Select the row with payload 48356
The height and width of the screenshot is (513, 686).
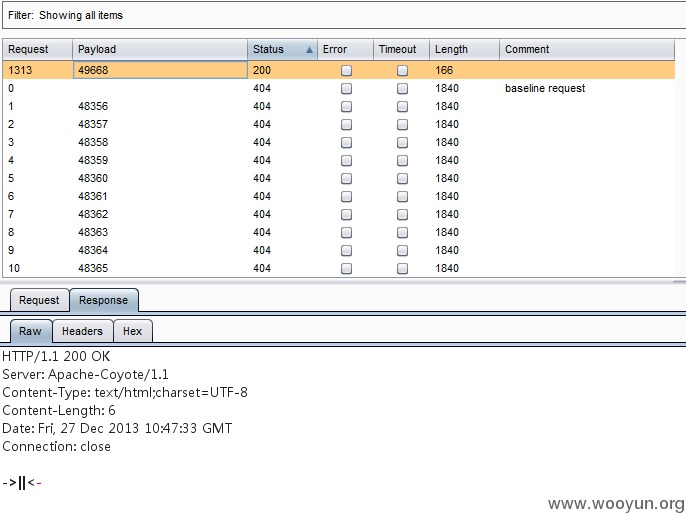pyautogui.click(x=339, y=106)
